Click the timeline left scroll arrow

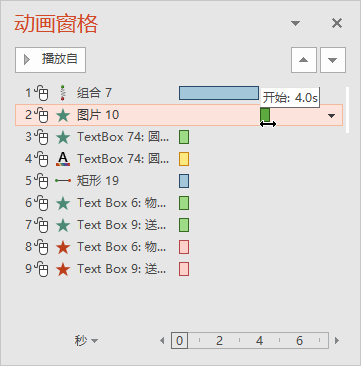point(162,341)
